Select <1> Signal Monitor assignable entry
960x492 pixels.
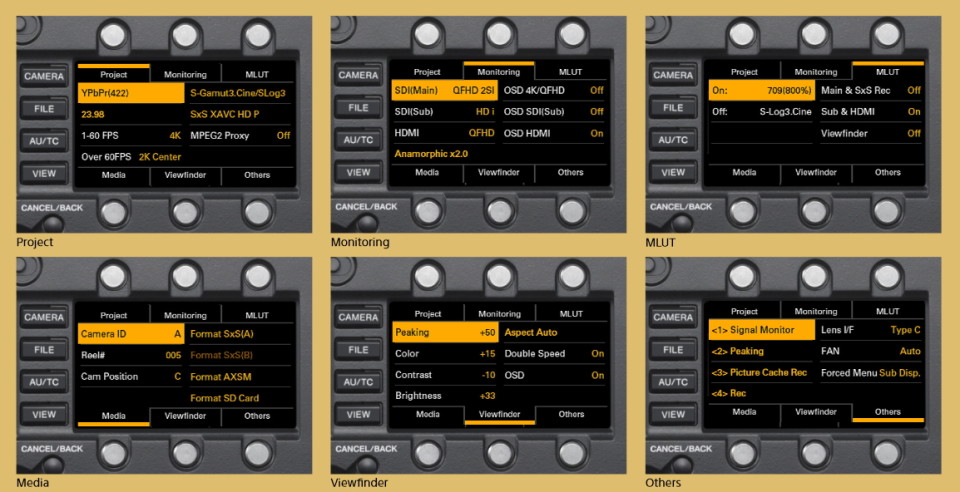pyautogui.click(x=762, y=330)
